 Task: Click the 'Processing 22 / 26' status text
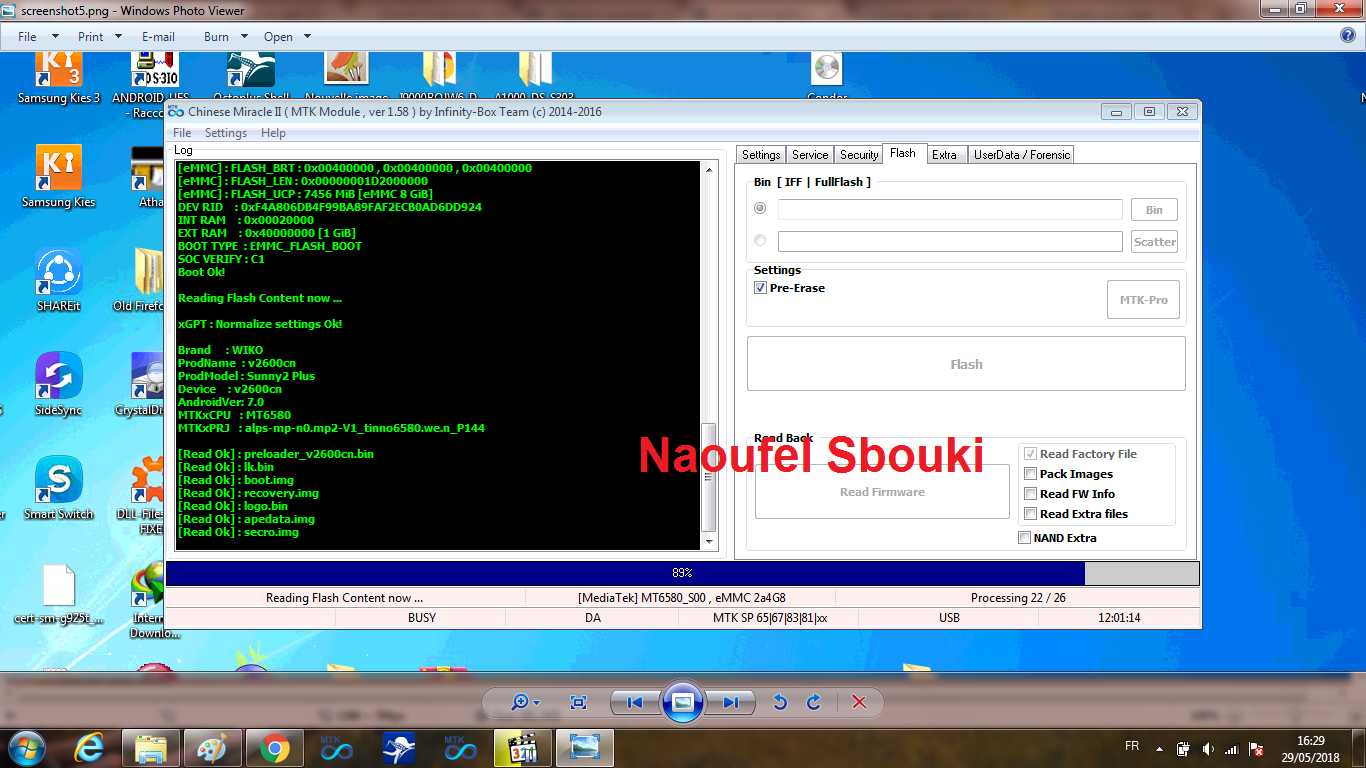pos(1018,598)
